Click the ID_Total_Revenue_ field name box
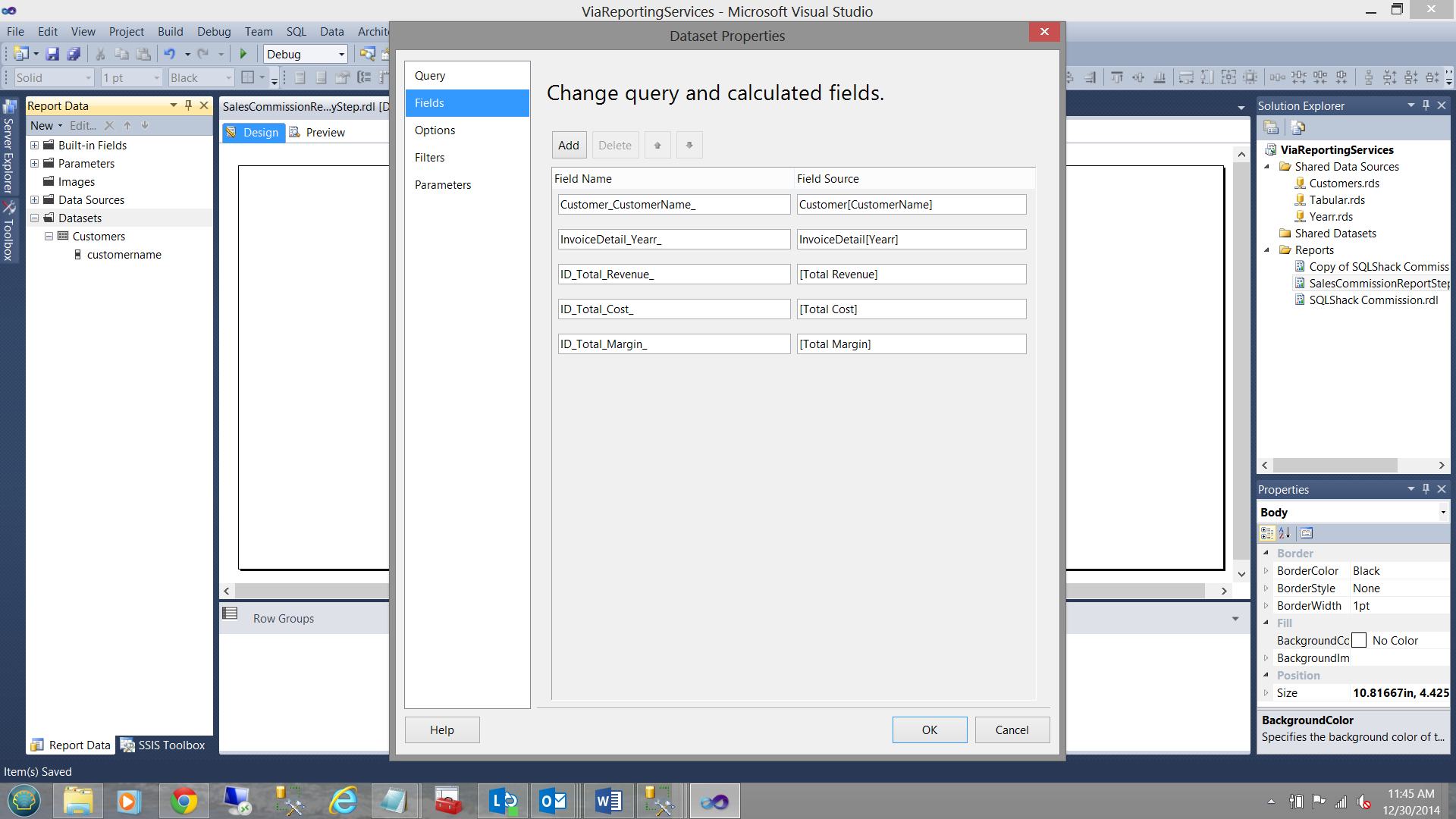 click(673, 275)
